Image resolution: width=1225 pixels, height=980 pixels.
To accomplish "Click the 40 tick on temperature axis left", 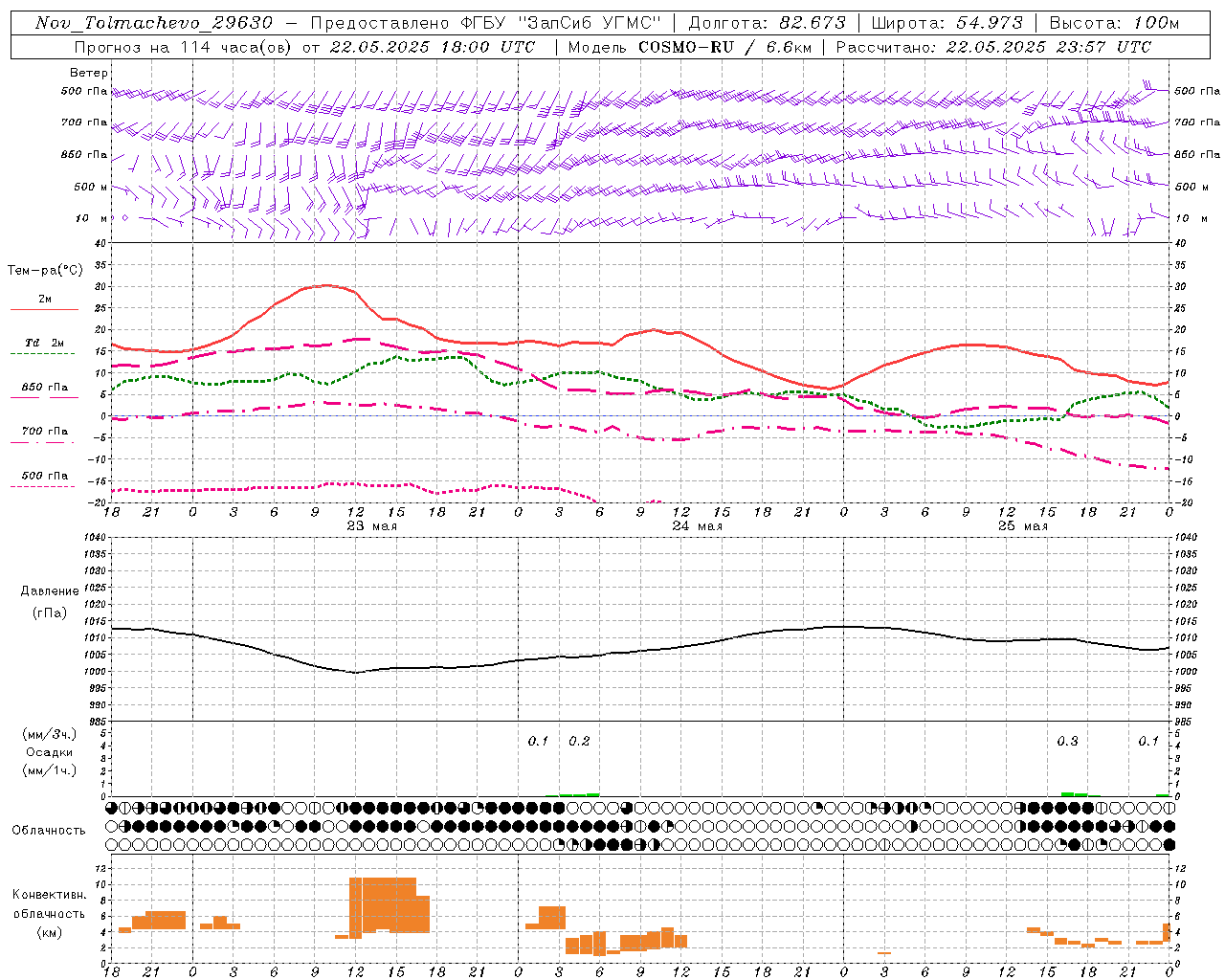I will [100, 243].
